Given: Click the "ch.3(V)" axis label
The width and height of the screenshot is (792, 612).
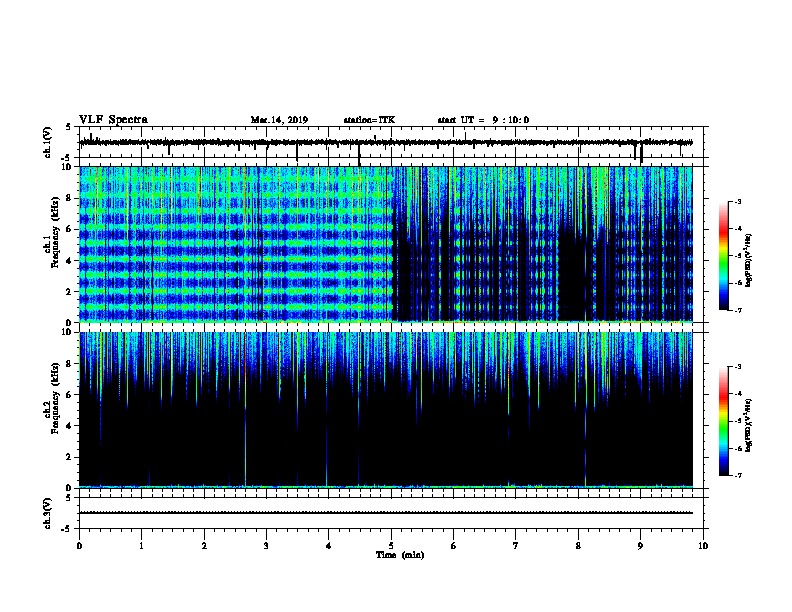Looking at the screenshot, I should click(x=47, y=514).
